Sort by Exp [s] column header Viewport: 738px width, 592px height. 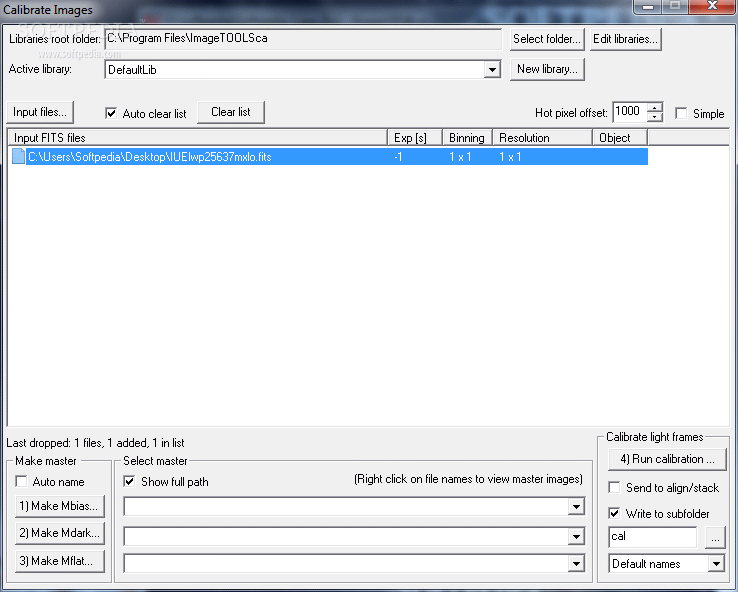coord(415,138)
